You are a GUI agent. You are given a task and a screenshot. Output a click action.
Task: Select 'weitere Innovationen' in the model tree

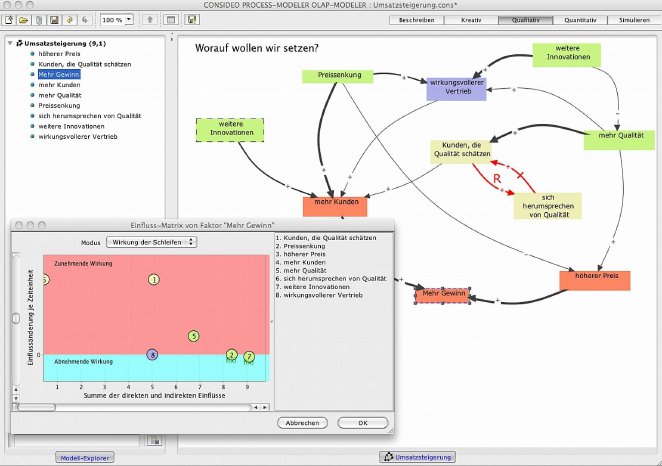point(71,126)
